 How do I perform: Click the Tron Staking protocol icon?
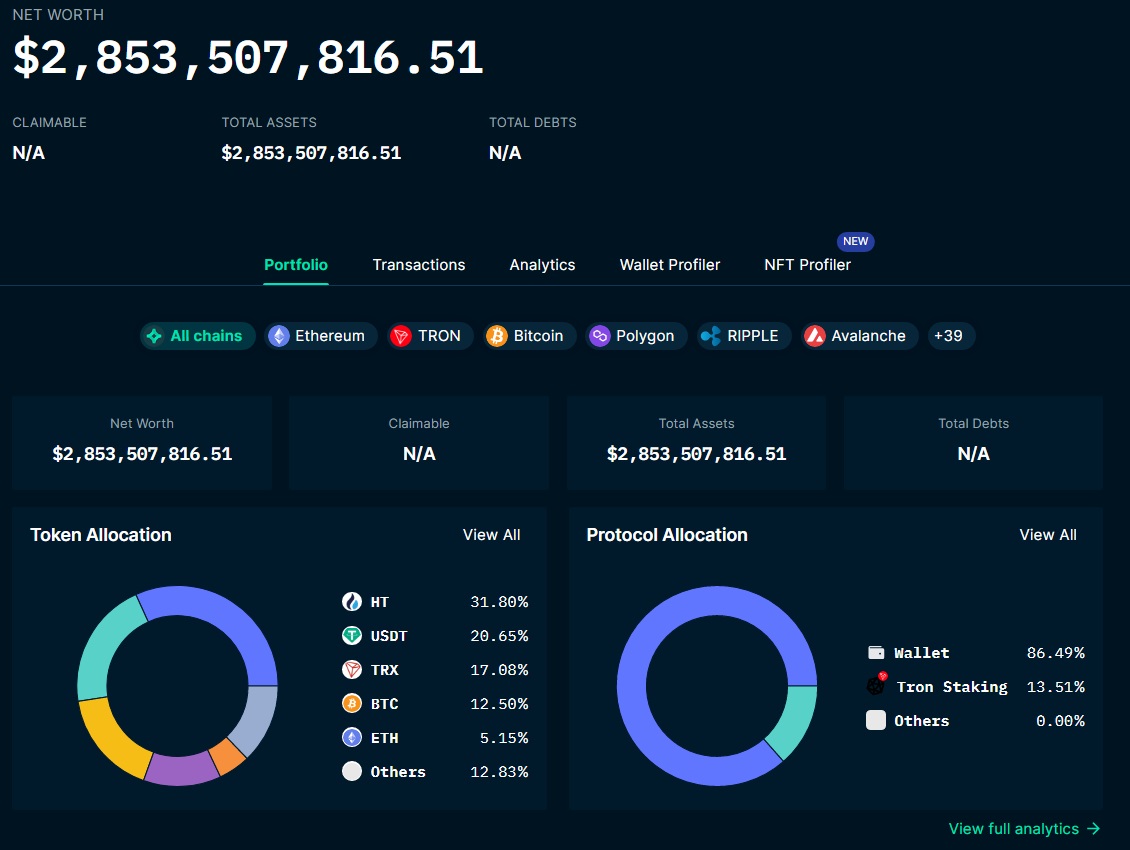tap(876, 683)
